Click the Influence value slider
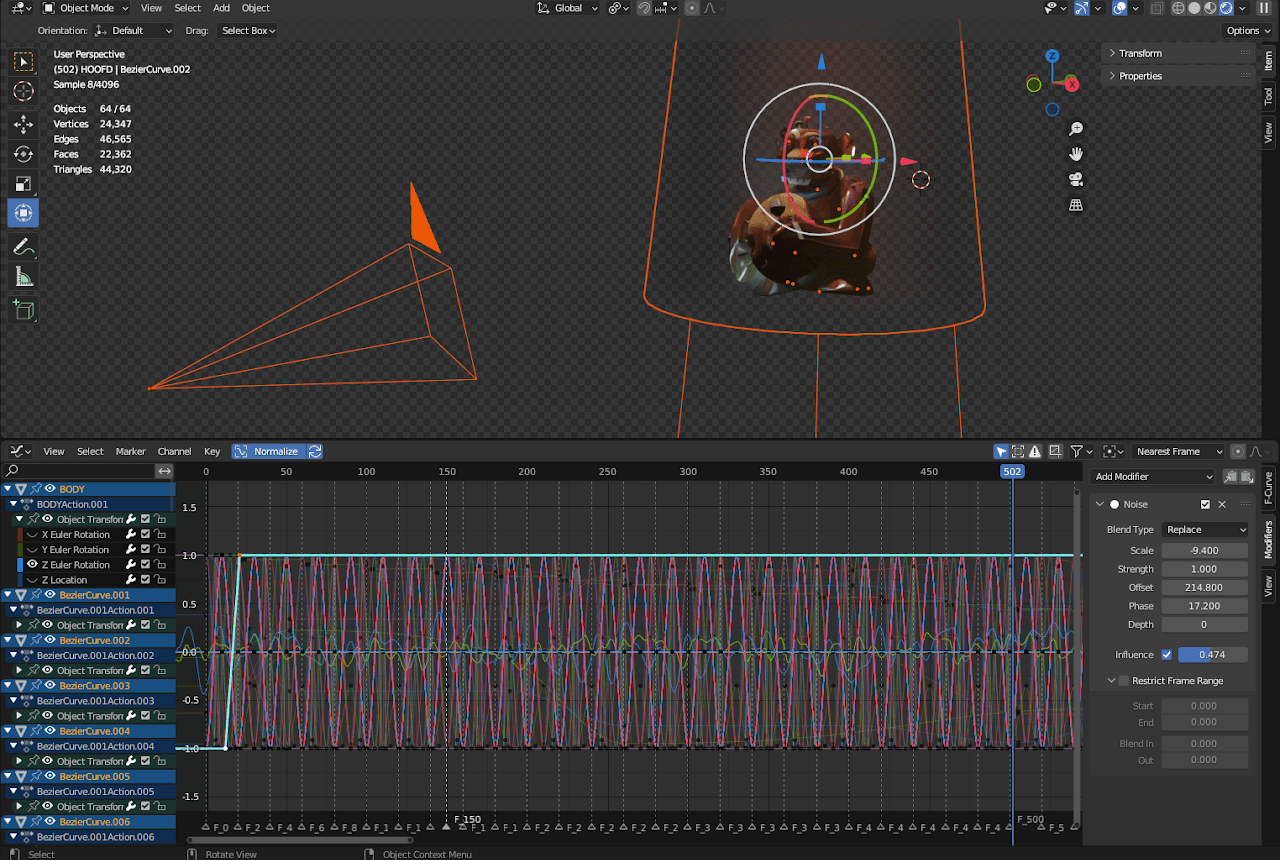 [1212, 655]
